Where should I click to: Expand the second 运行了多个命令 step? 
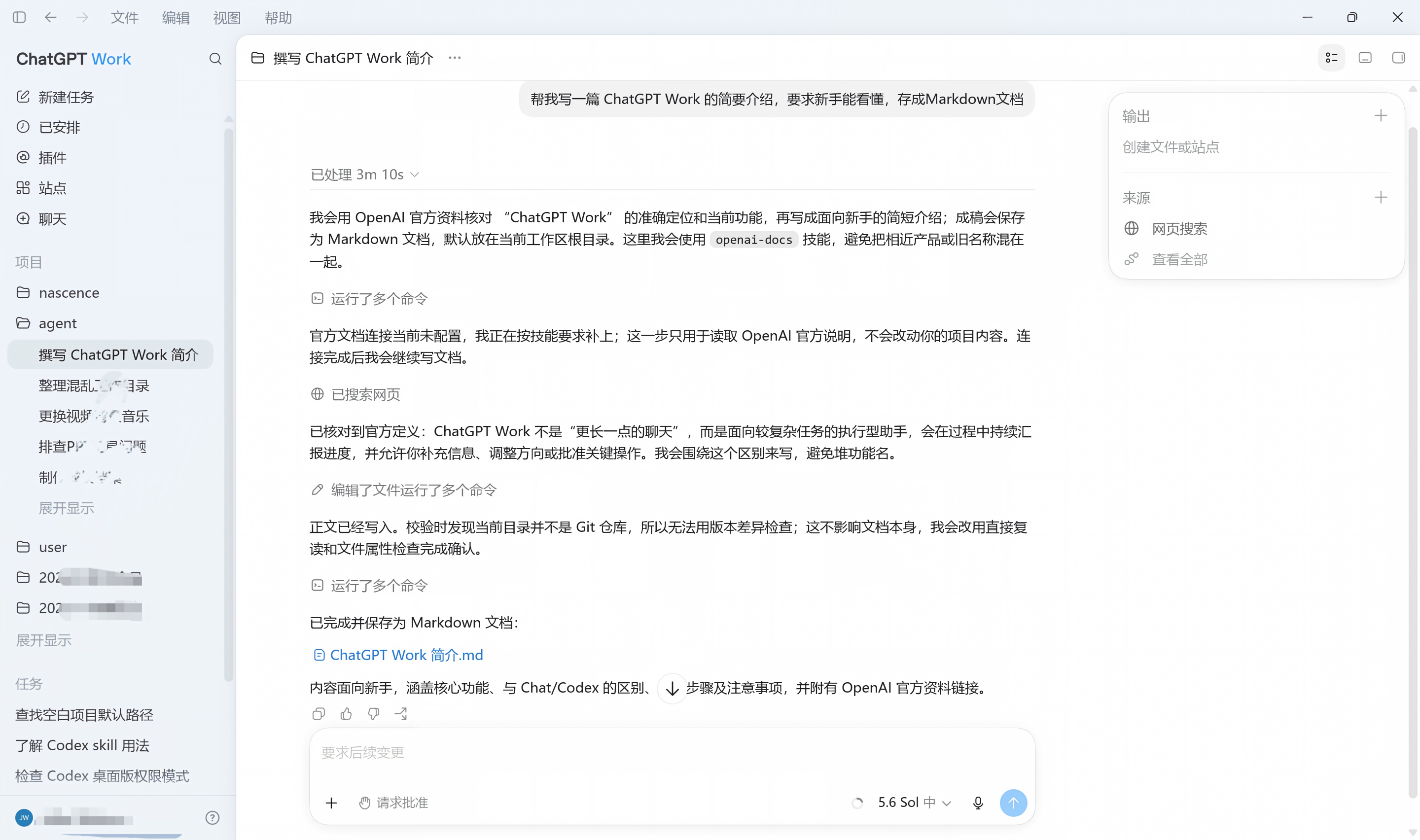pyautogui.click(x=369, y=586)
